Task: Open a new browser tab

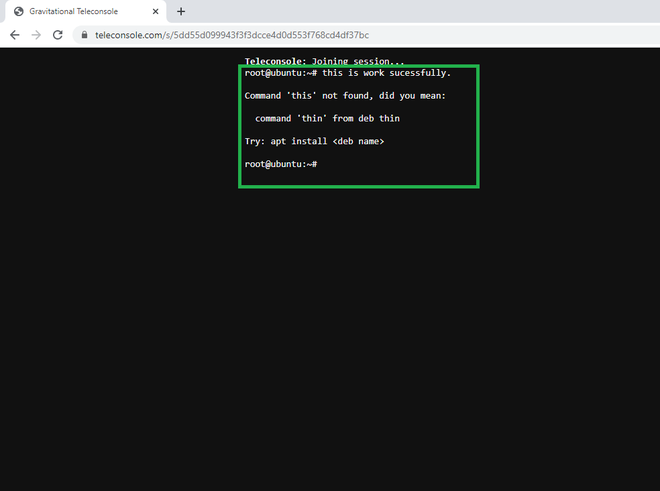Action: [x=181, y=11]
